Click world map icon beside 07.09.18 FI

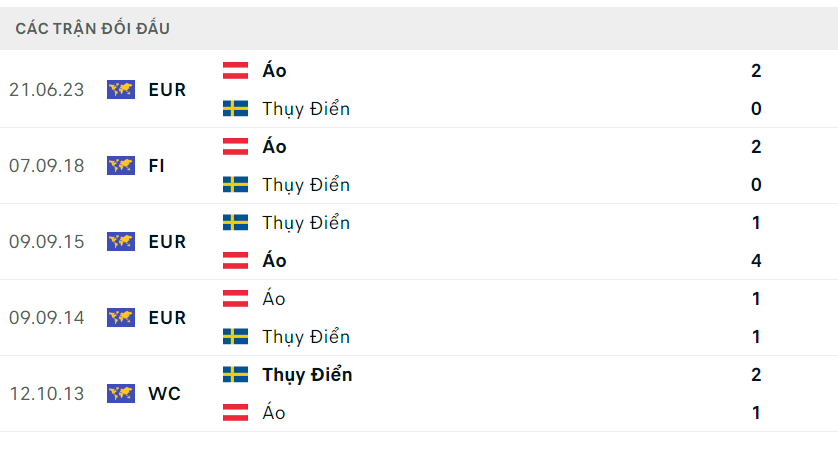click(x=121, y=166)
